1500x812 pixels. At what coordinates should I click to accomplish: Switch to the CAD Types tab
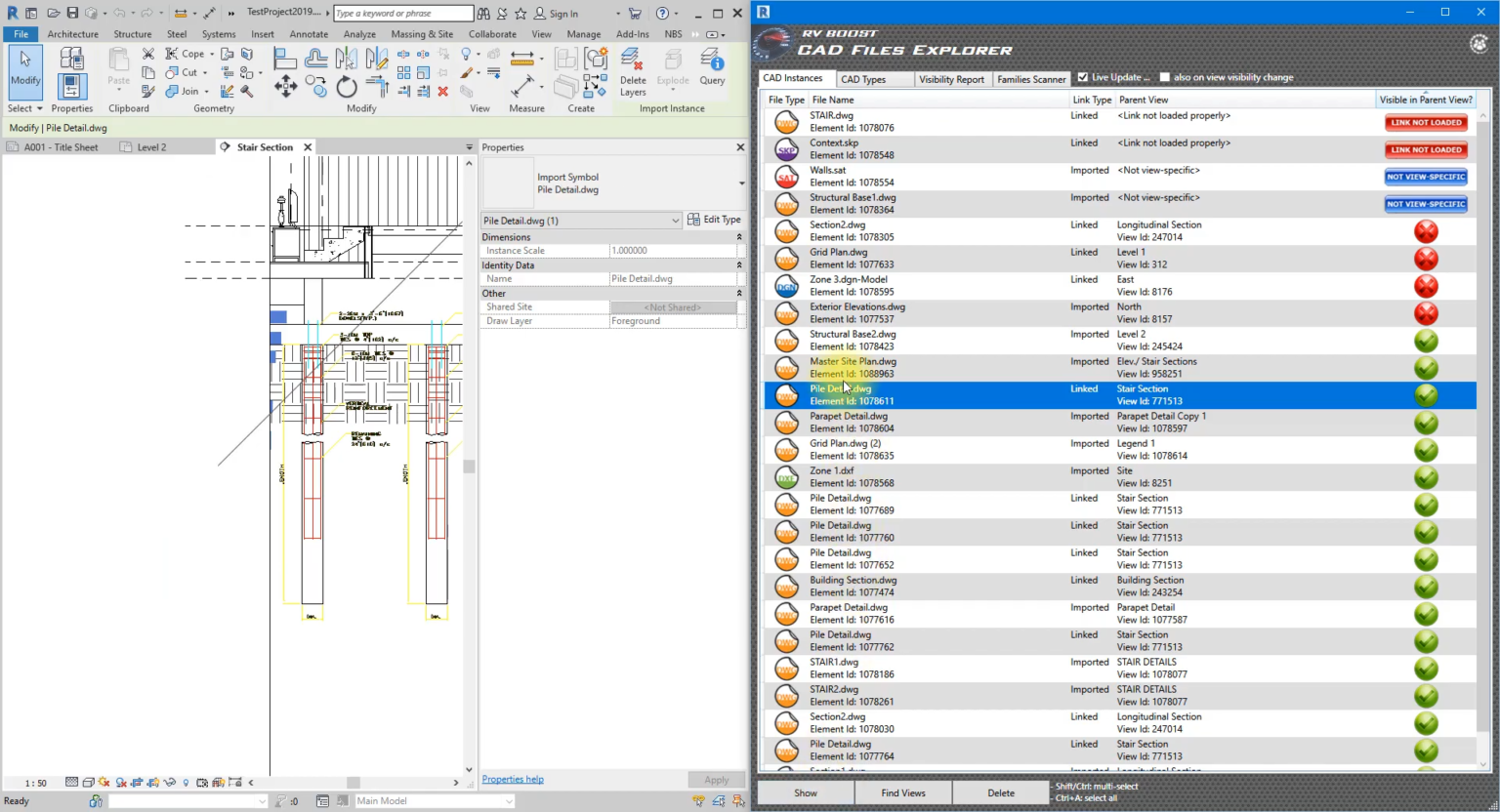[x=863, y=79]
